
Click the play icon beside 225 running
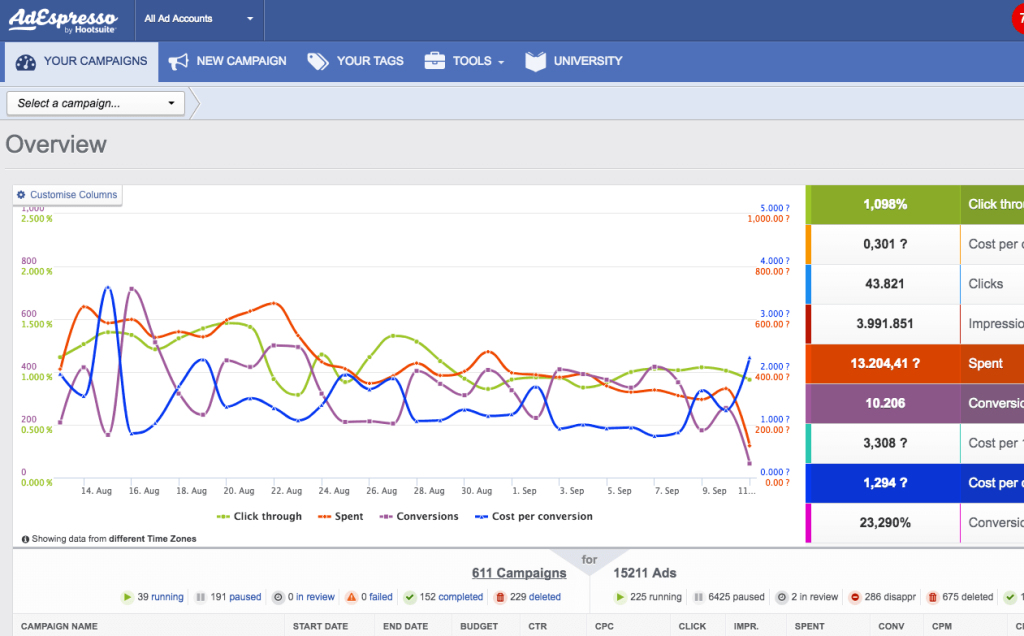tap(620, 597)
